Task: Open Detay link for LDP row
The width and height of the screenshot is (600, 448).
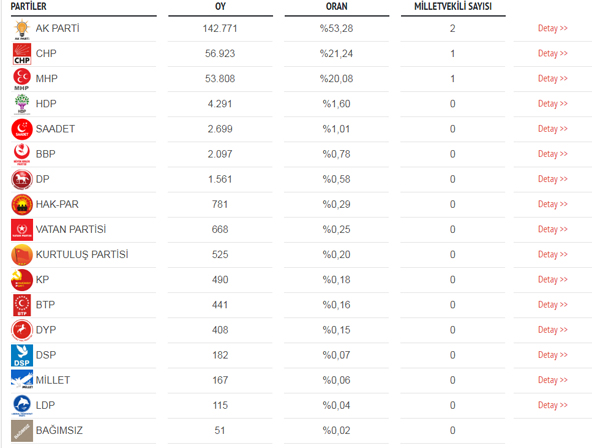Action: point(553,405)
